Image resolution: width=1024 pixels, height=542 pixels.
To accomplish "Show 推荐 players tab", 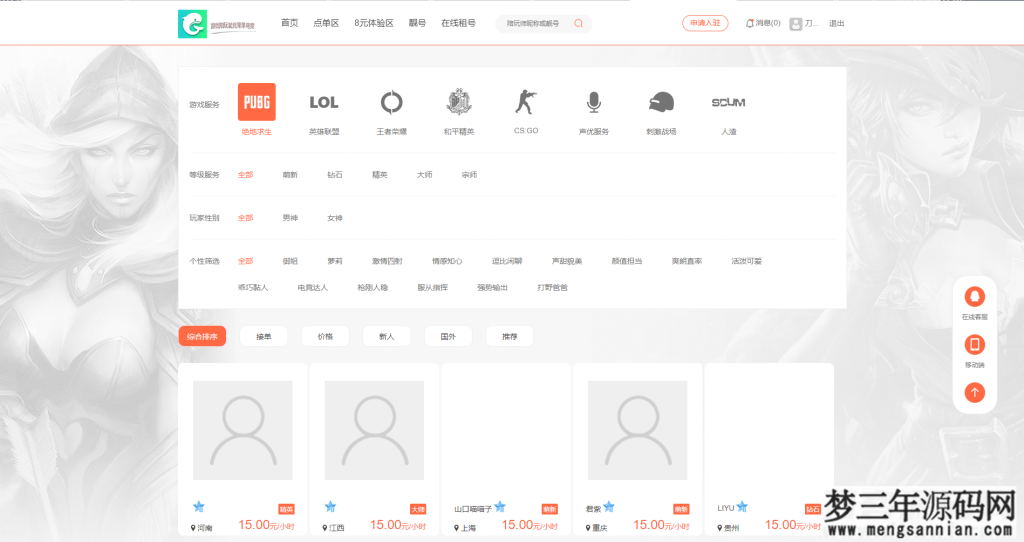I will pyautogui.click(x=509, y=336).
